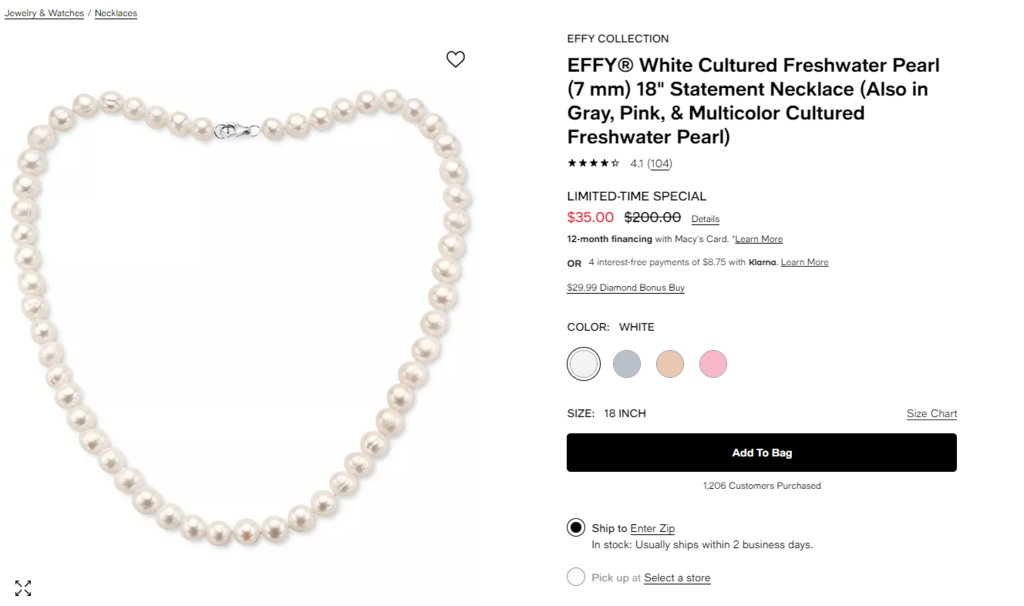Select the Ship to delivery option

[x=576, y=527]
